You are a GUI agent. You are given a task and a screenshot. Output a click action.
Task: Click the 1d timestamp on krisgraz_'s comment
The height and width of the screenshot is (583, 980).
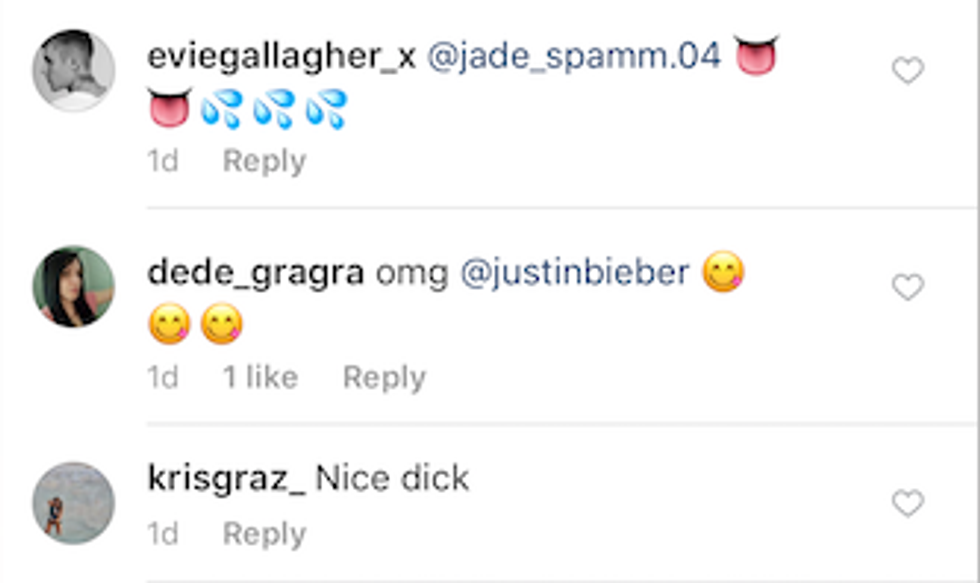163,534
